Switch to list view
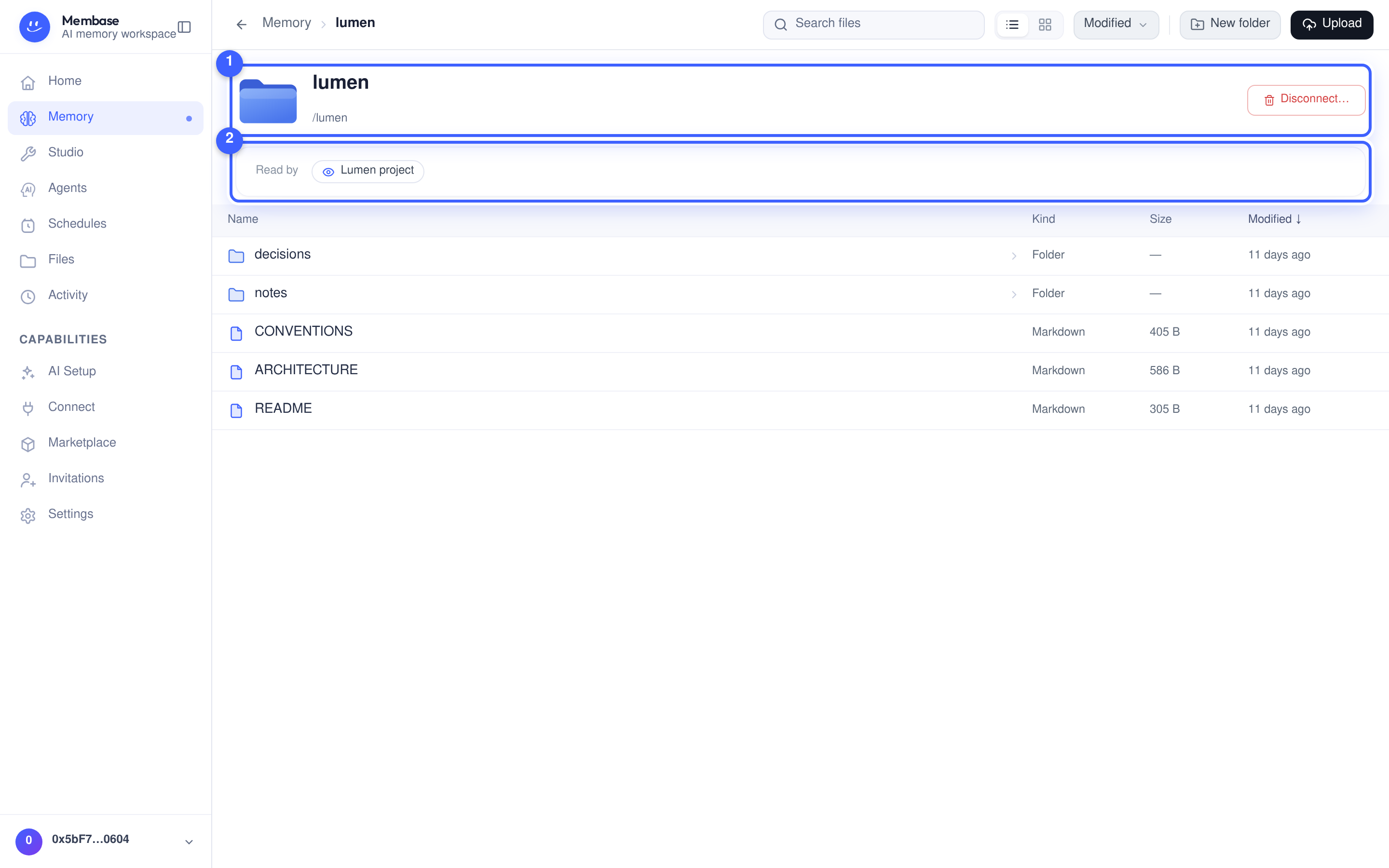 click(x=1012, y=24)
